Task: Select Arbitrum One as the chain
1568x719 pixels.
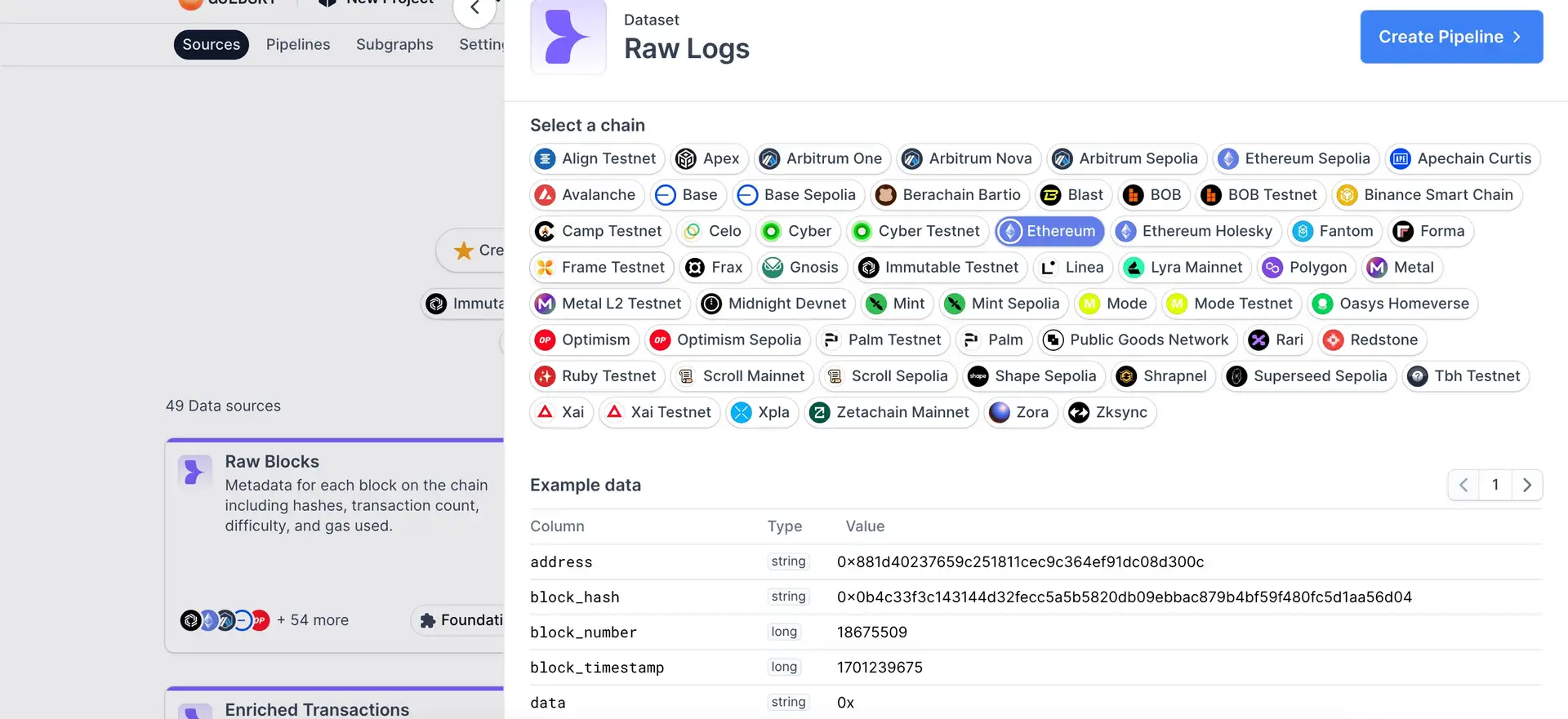Action: pos(822,159)
